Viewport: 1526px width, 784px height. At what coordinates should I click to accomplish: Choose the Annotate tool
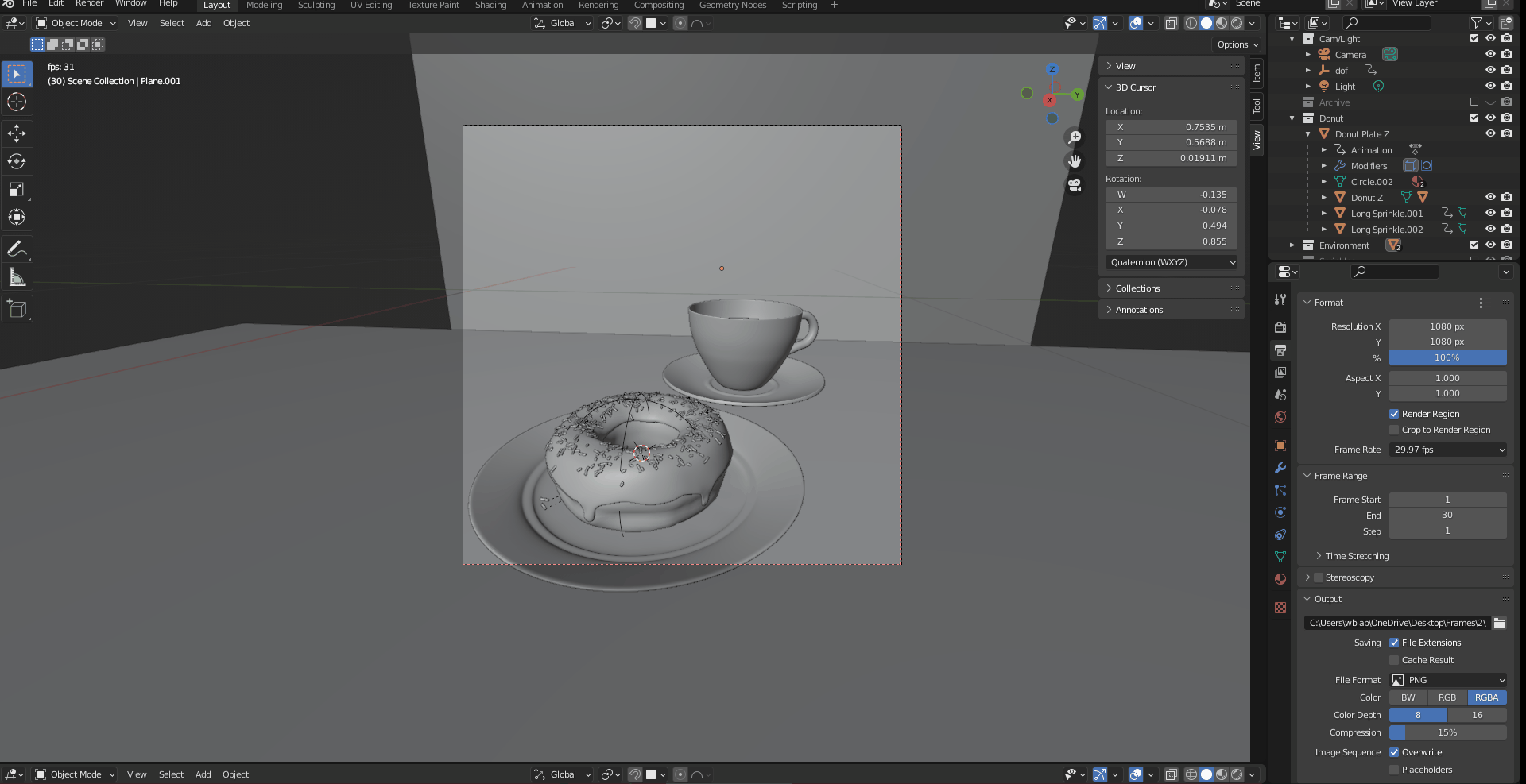(x=17, y=249)
